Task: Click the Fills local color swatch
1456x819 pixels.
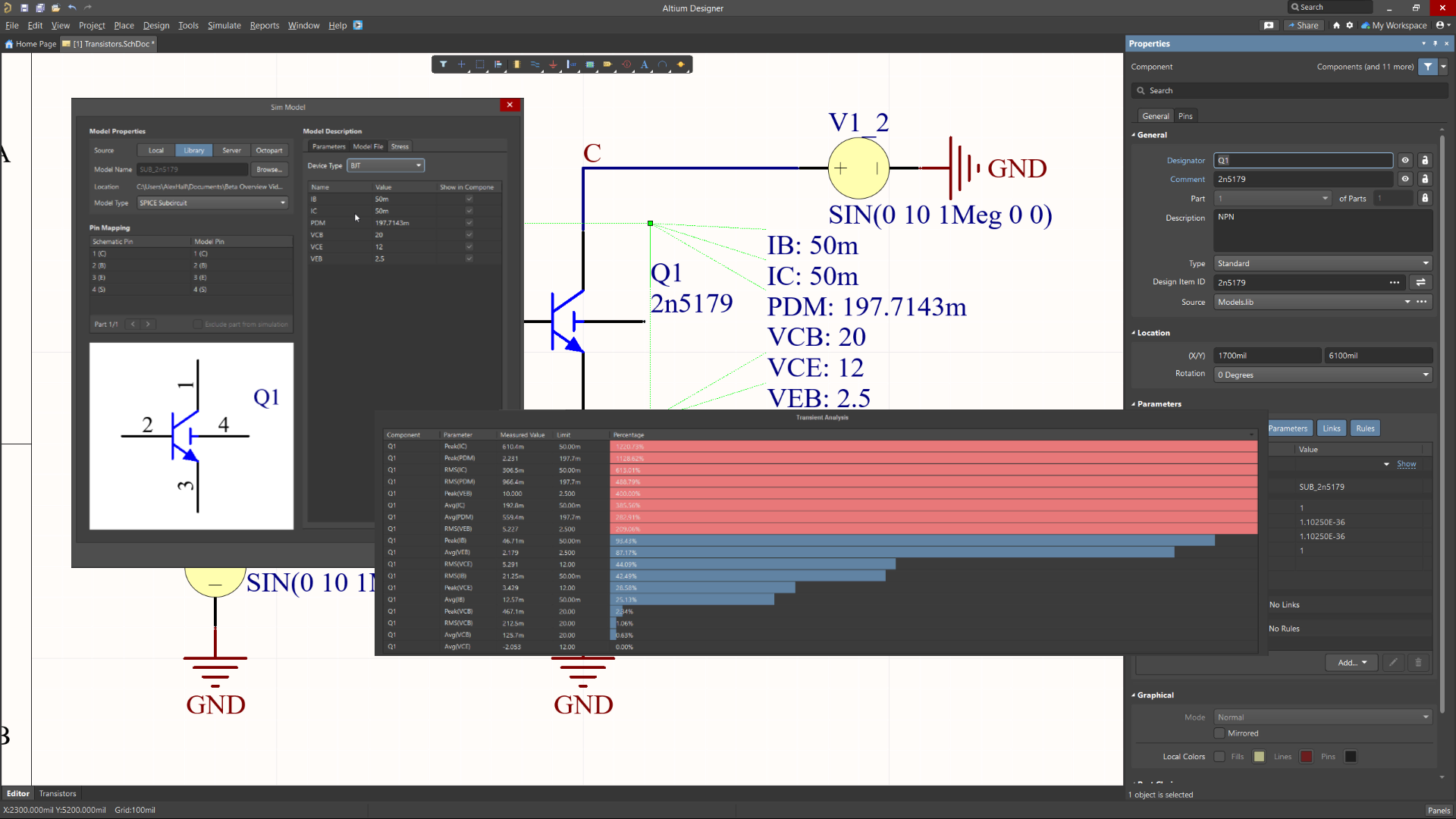Action: point(1258,756)
